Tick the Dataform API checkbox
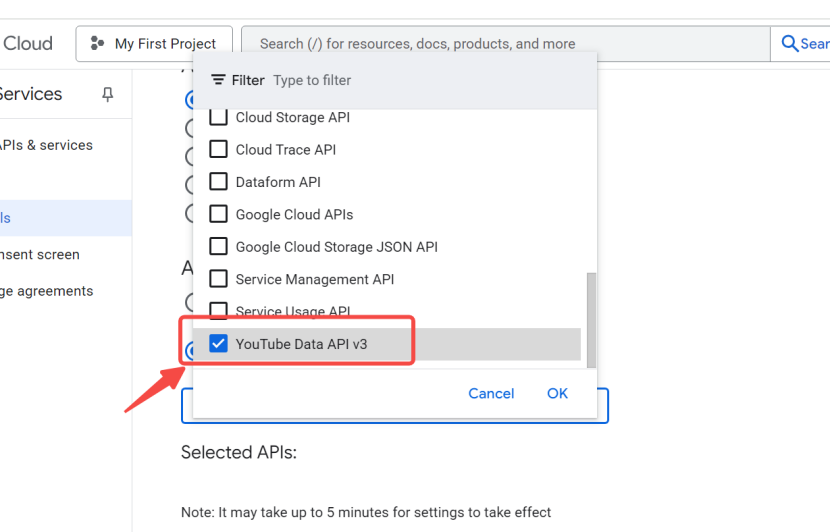 [218, 182]
